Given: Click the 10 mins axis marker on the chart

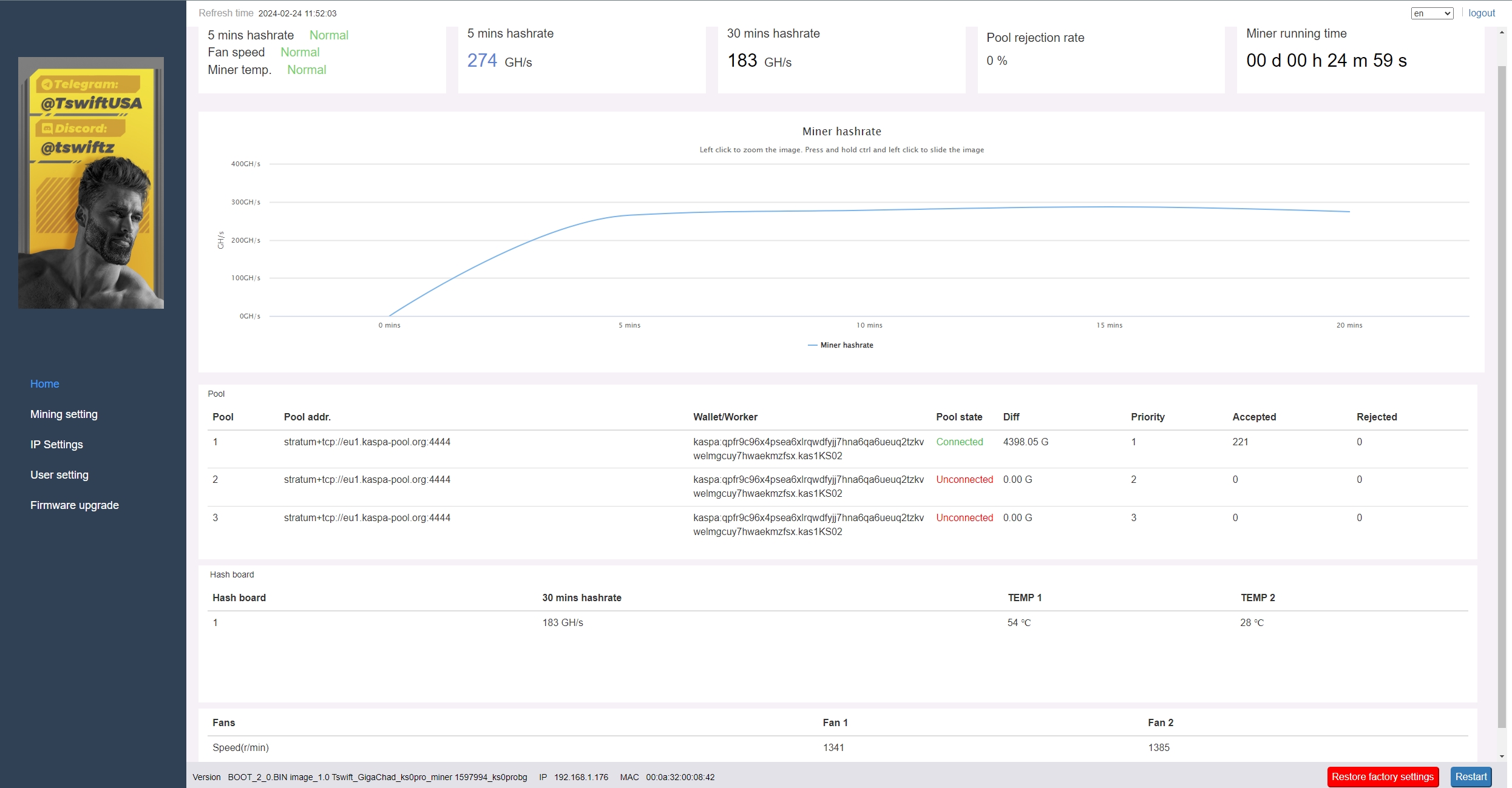Looking at the screenshot, I should pyautogui.click(x=869, y=325).
